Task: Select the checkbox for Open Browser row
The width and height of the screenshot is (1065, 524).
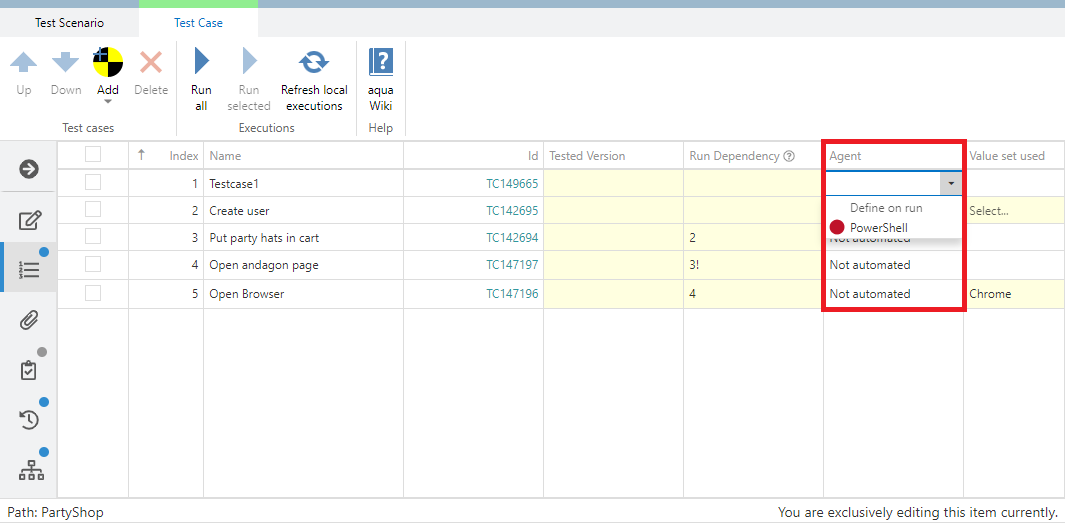Action: (x=93, y=293)
